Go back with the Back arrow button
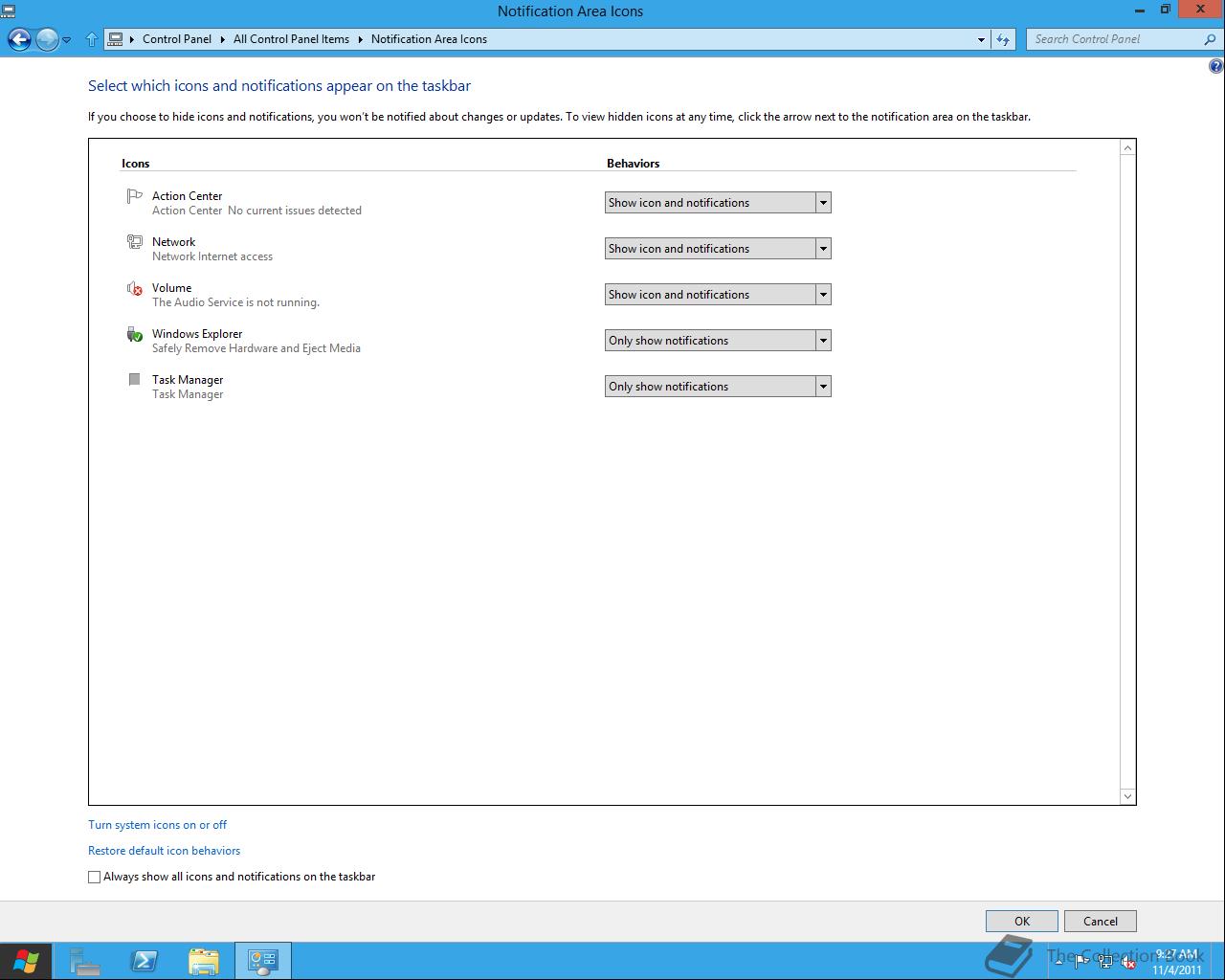Screen dimensions: 1225x980 (19, 39)
